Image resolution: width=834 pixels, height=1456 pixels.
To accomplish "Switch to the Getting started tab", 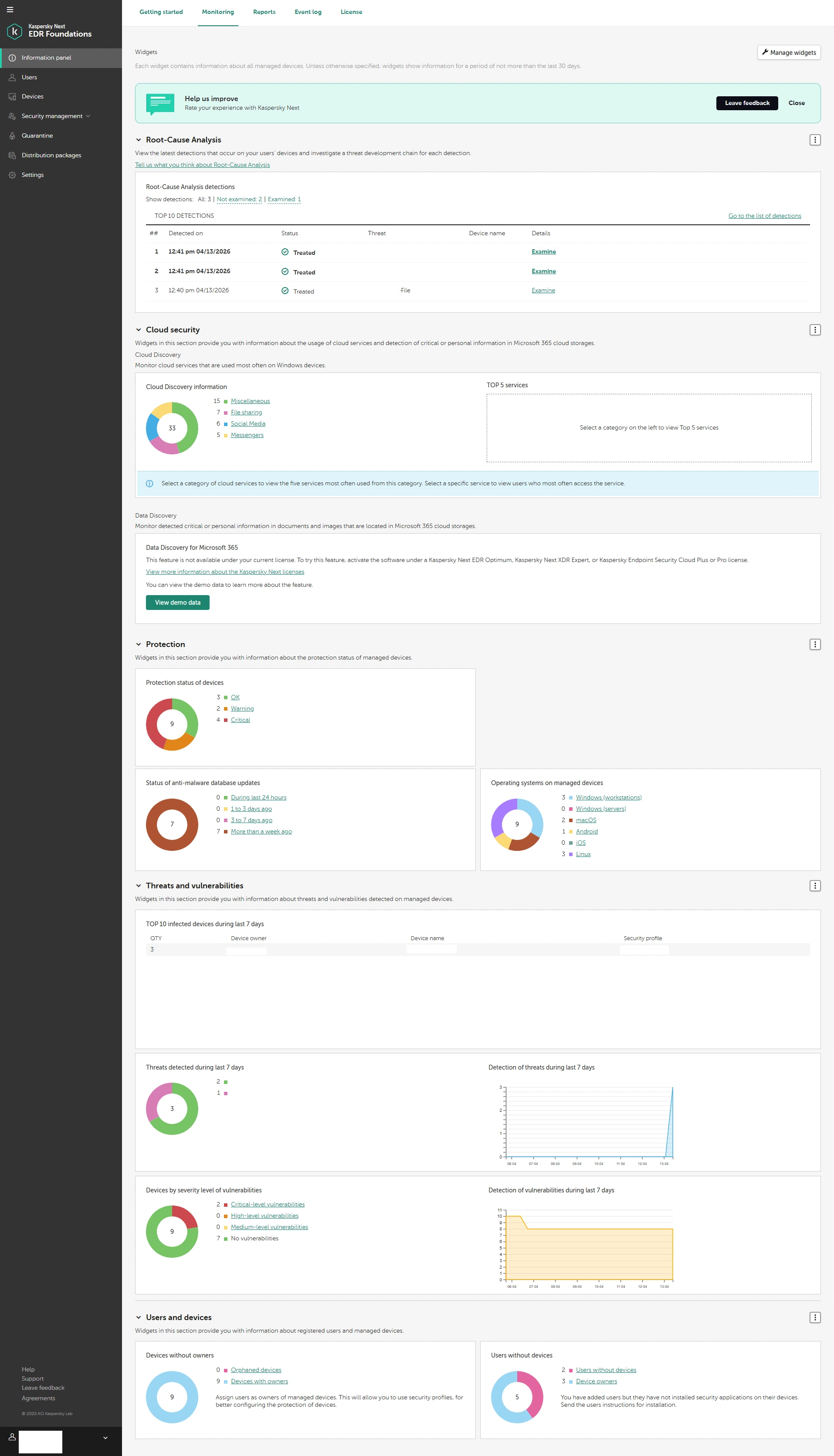I will [x=161, y=12].
